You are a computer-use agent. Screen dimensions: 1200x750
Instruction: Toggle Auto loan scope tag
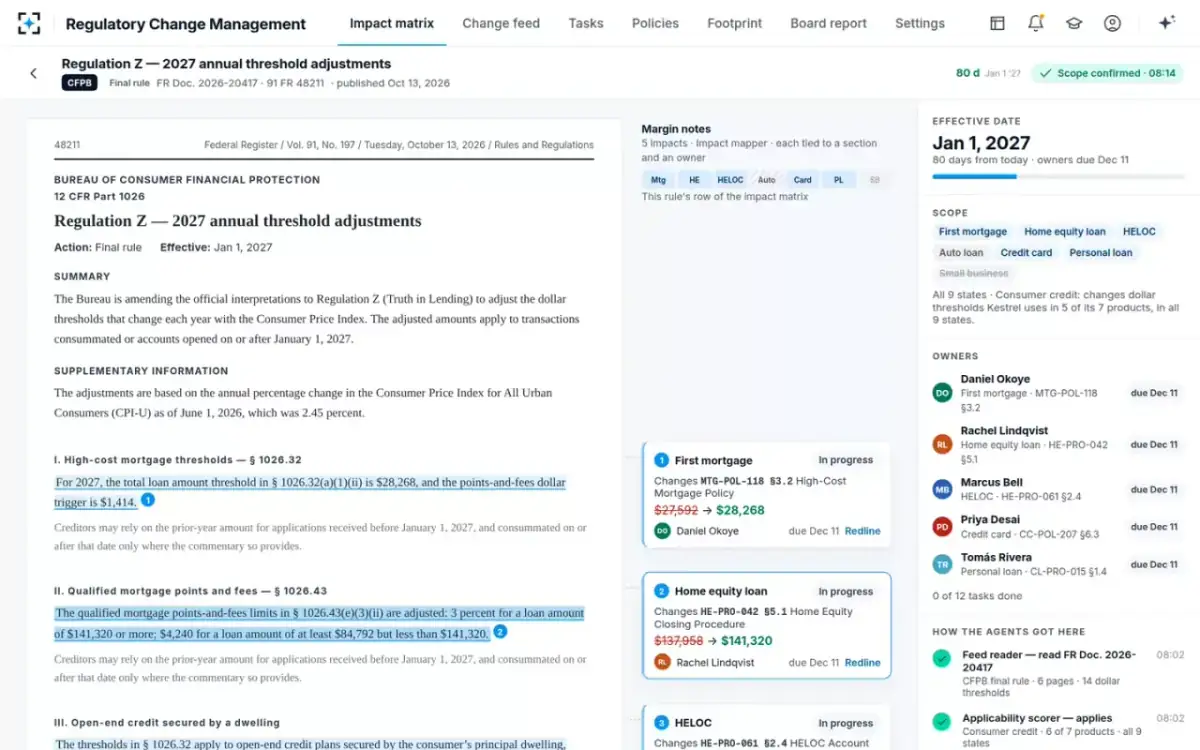point(961,253)
